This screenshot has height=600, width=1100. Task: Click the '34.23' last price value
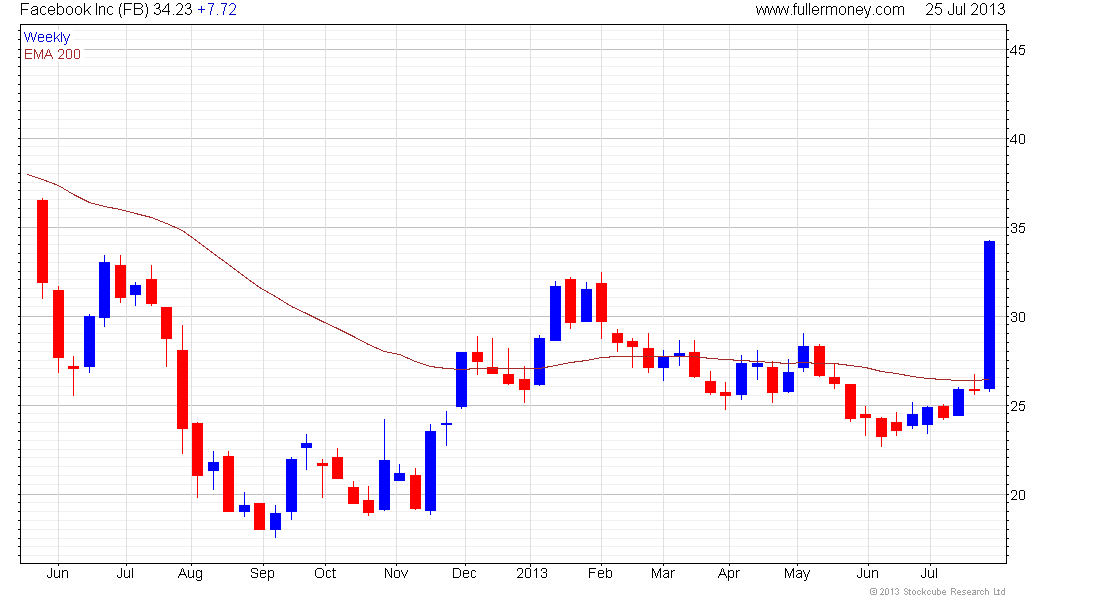coord(173,10)
